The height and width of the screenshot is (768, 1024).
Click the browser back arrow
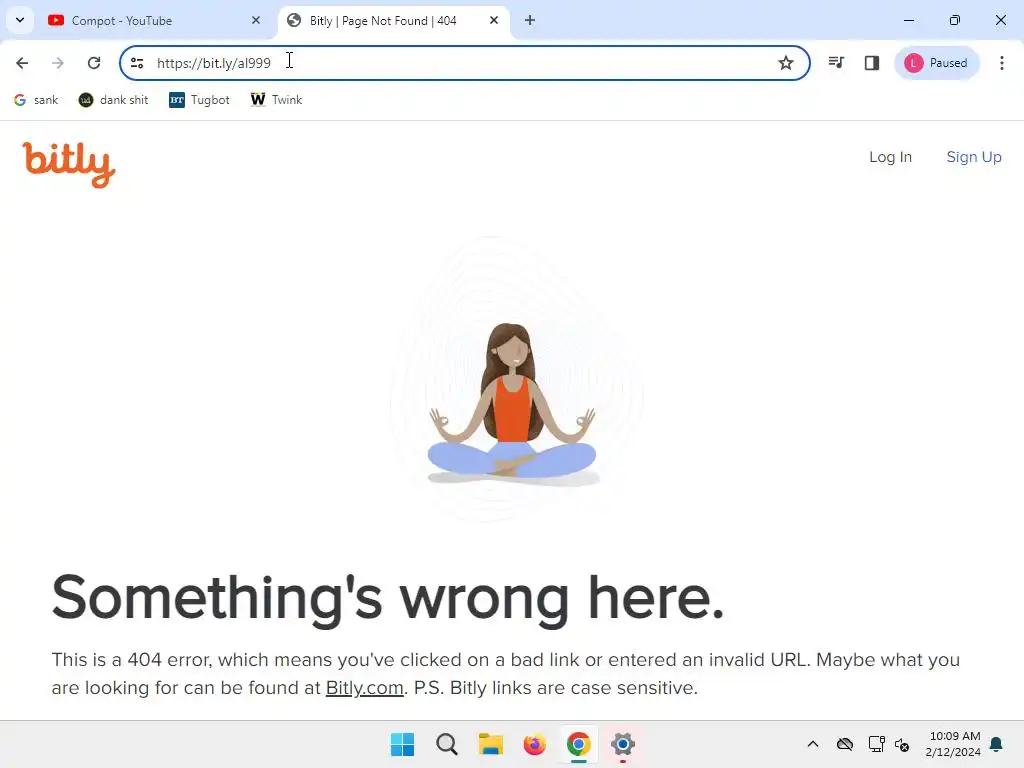pos(22,63)
